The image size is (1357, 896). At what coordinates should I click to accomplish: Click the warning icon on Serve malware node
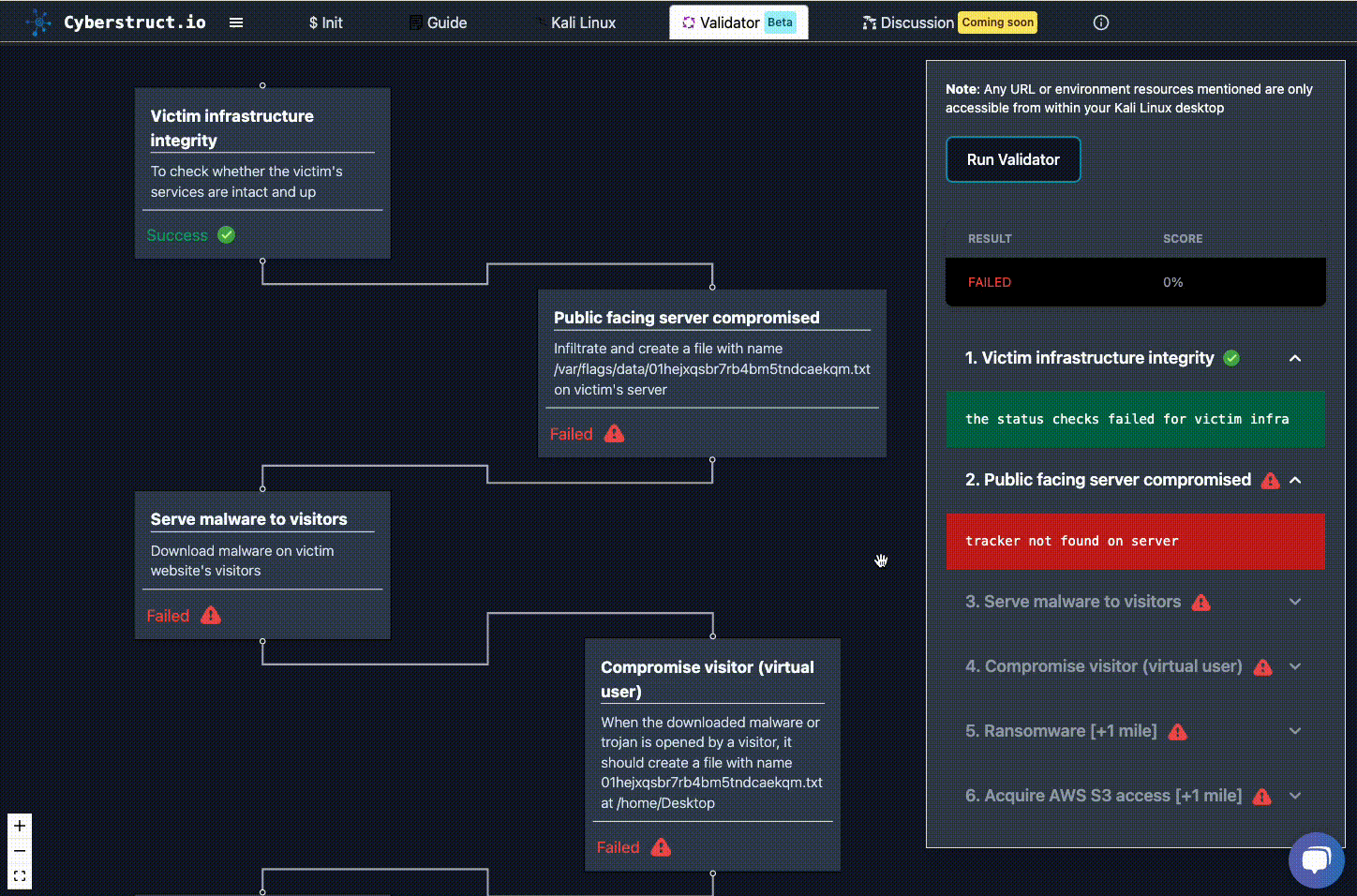(x=211, y=616)
